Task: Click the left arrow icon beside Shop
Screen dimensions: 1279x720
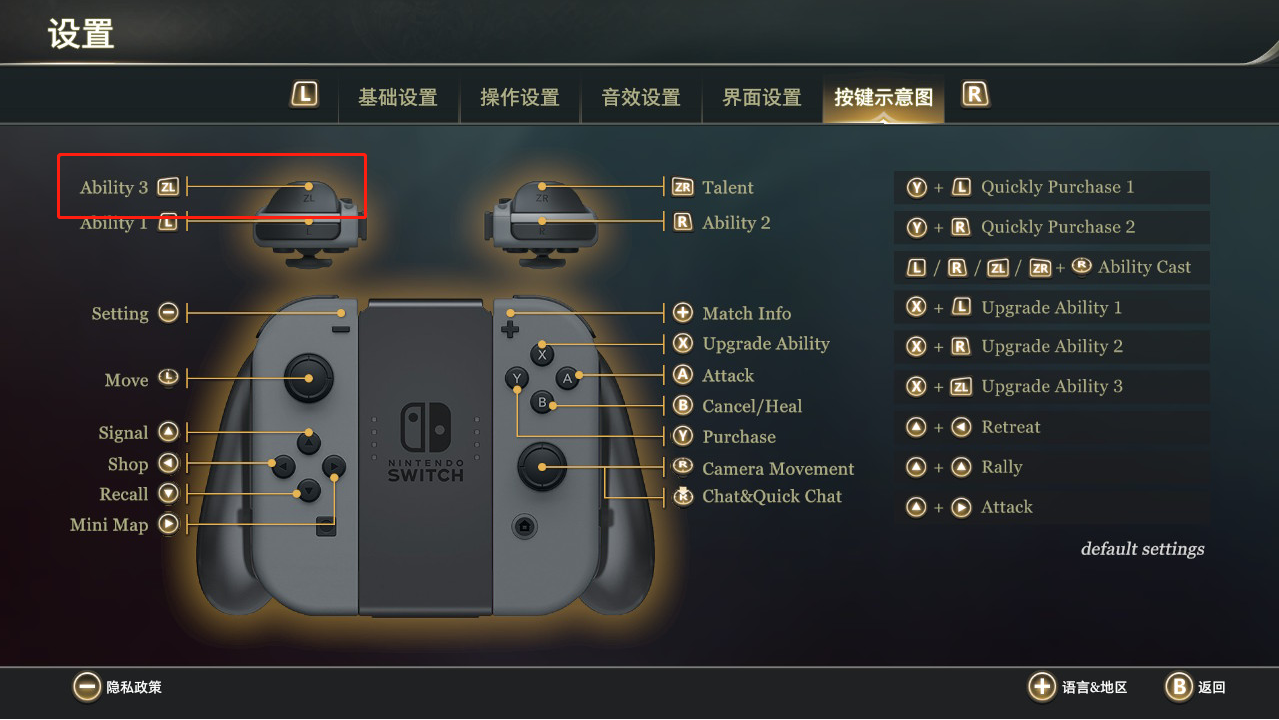Action: point(169,463)
